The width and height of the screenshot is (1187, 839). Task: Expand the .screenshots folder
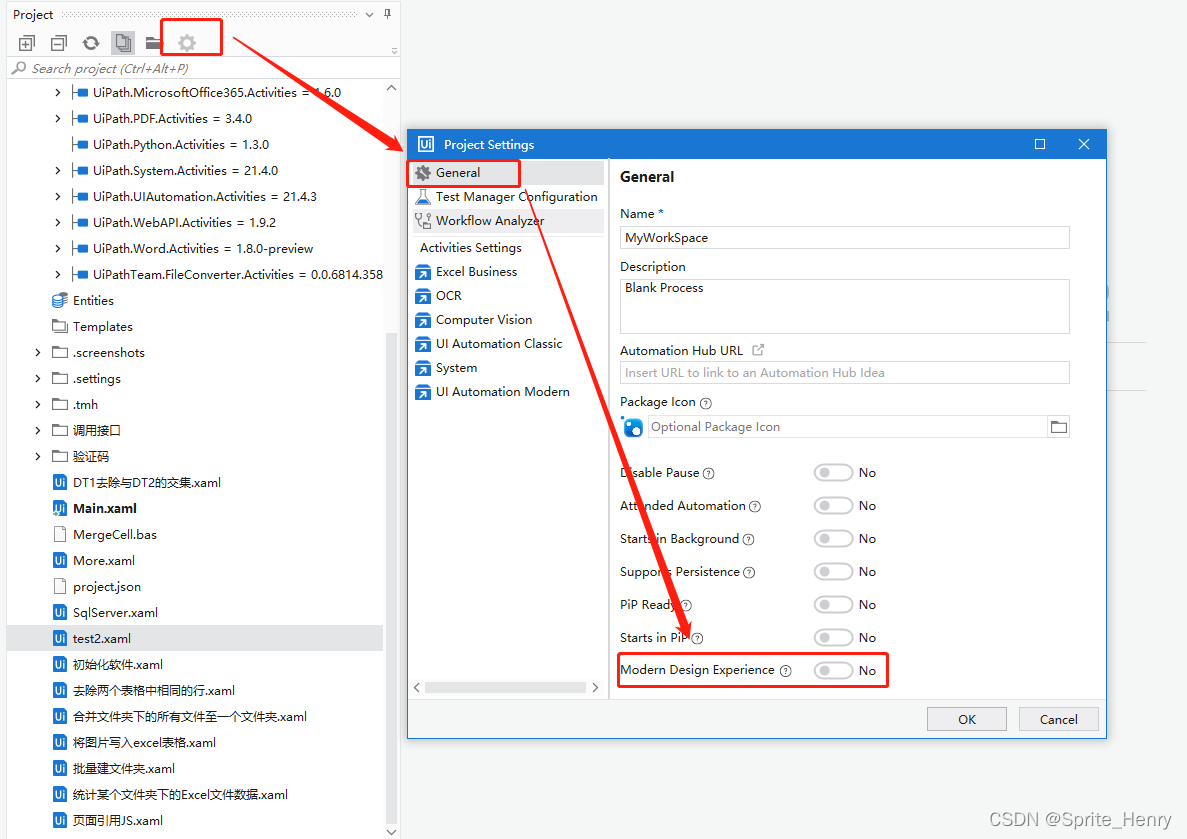38,353
